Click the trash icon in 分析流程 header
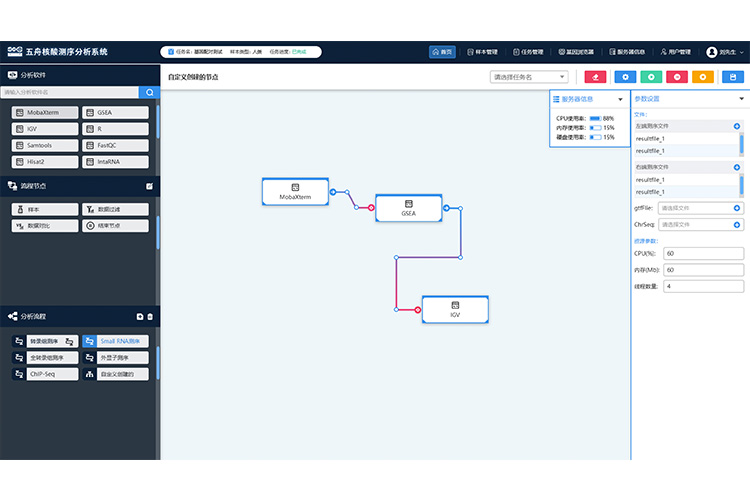This screenshot has width=750, height=500. click(x=150, y=317)
